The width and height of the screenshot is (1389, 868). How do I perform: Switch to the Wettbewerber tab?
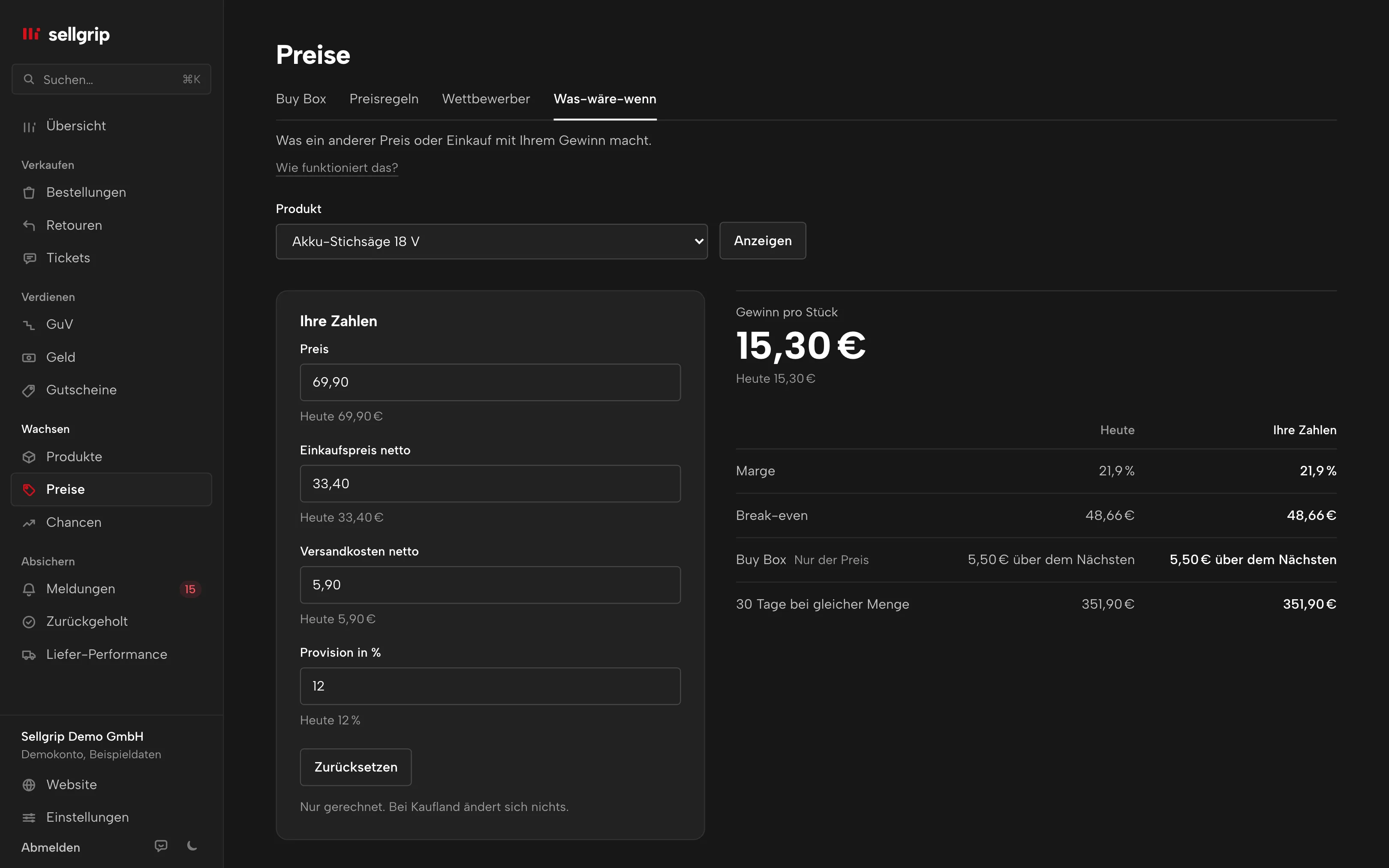[x=486, y=99]
